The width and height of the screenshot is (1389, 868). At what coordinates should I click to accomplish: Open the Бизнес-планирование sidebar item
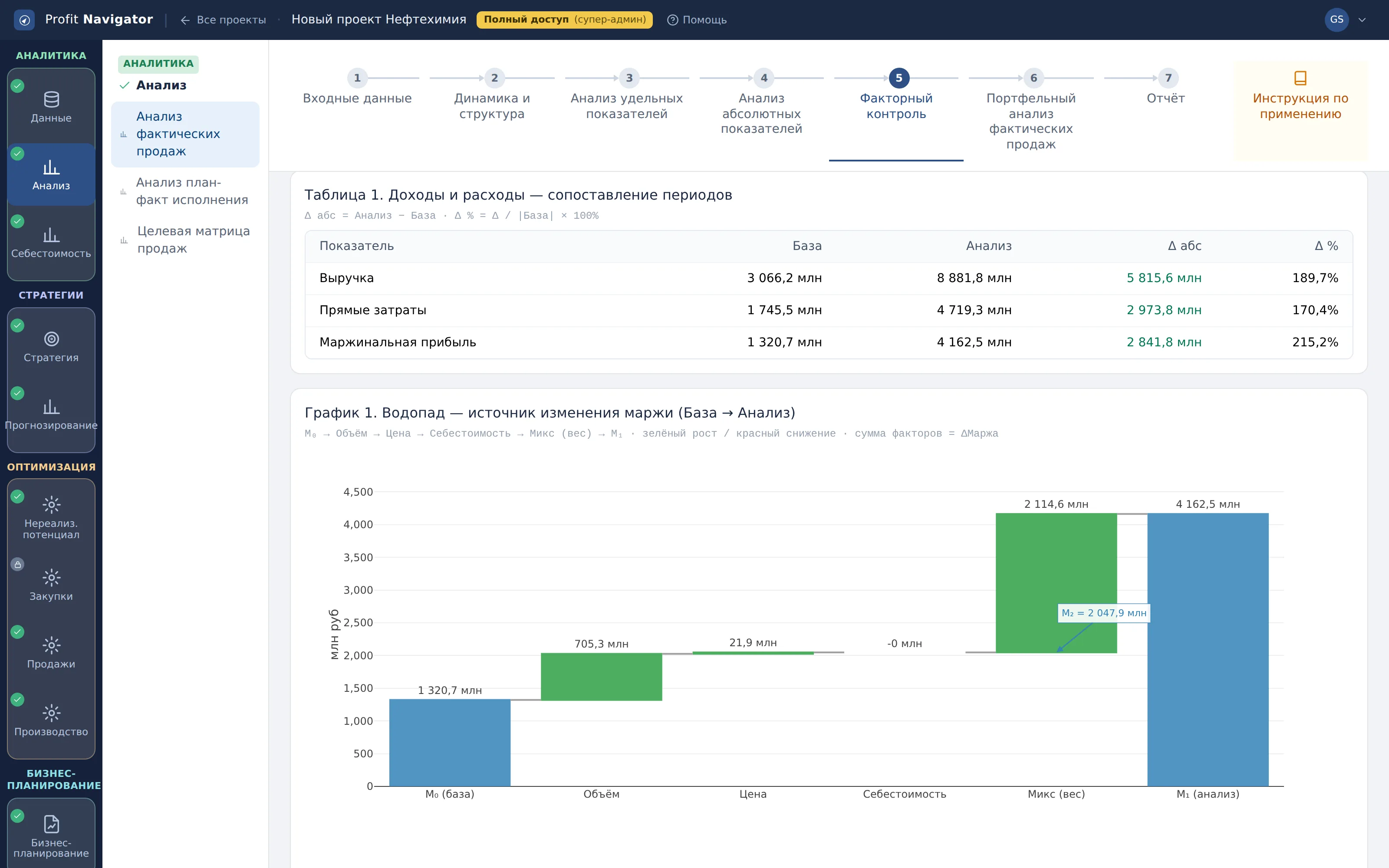coord(51,836)
